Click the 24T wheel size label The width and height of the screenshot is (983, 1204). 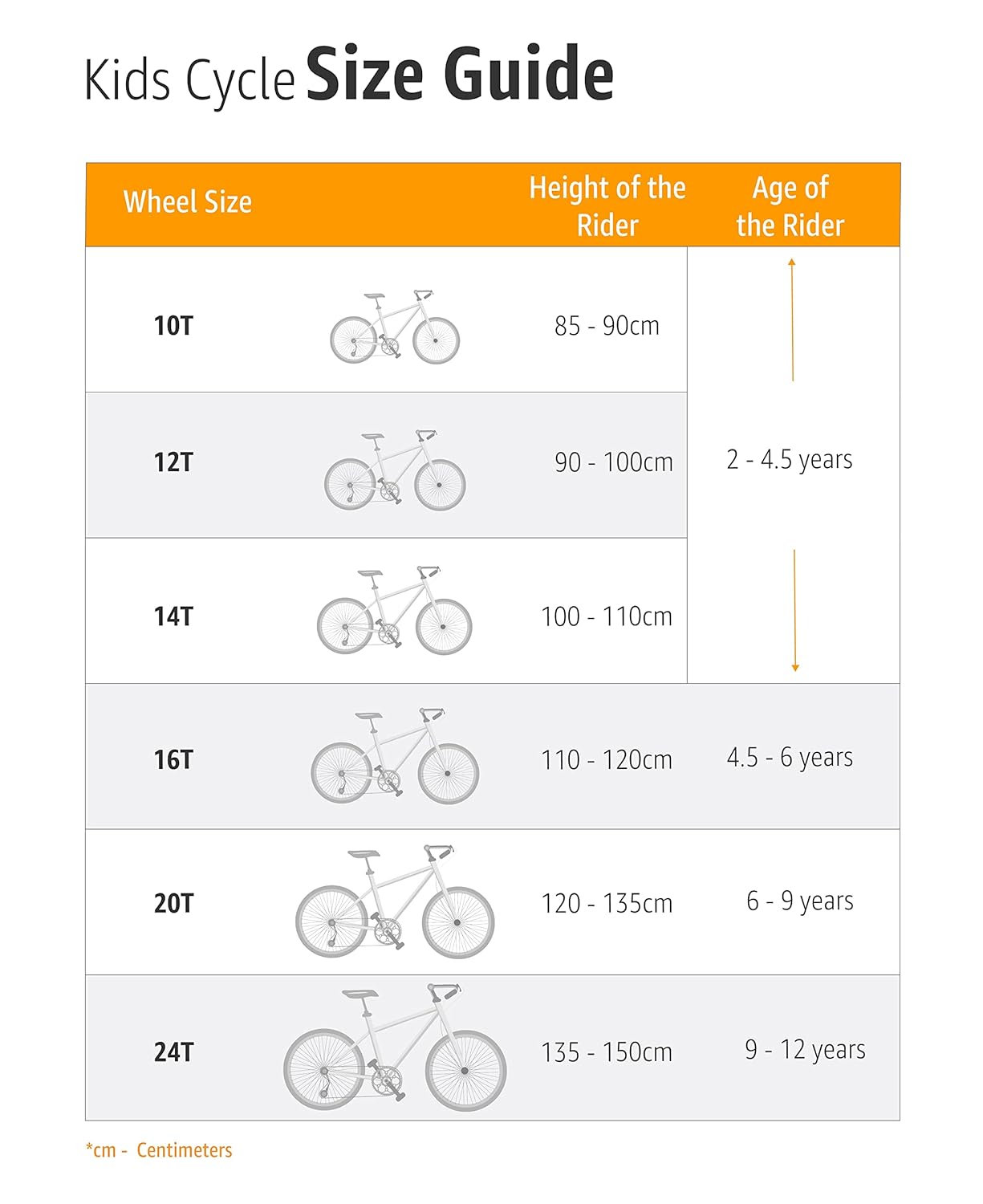coord(173,1051)
